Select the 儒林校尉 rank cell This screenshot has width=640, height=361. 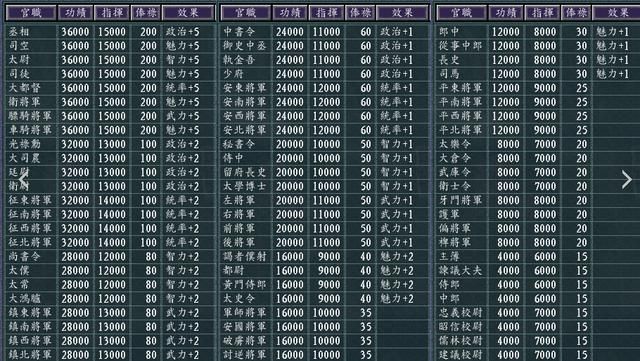click(460, 341)
